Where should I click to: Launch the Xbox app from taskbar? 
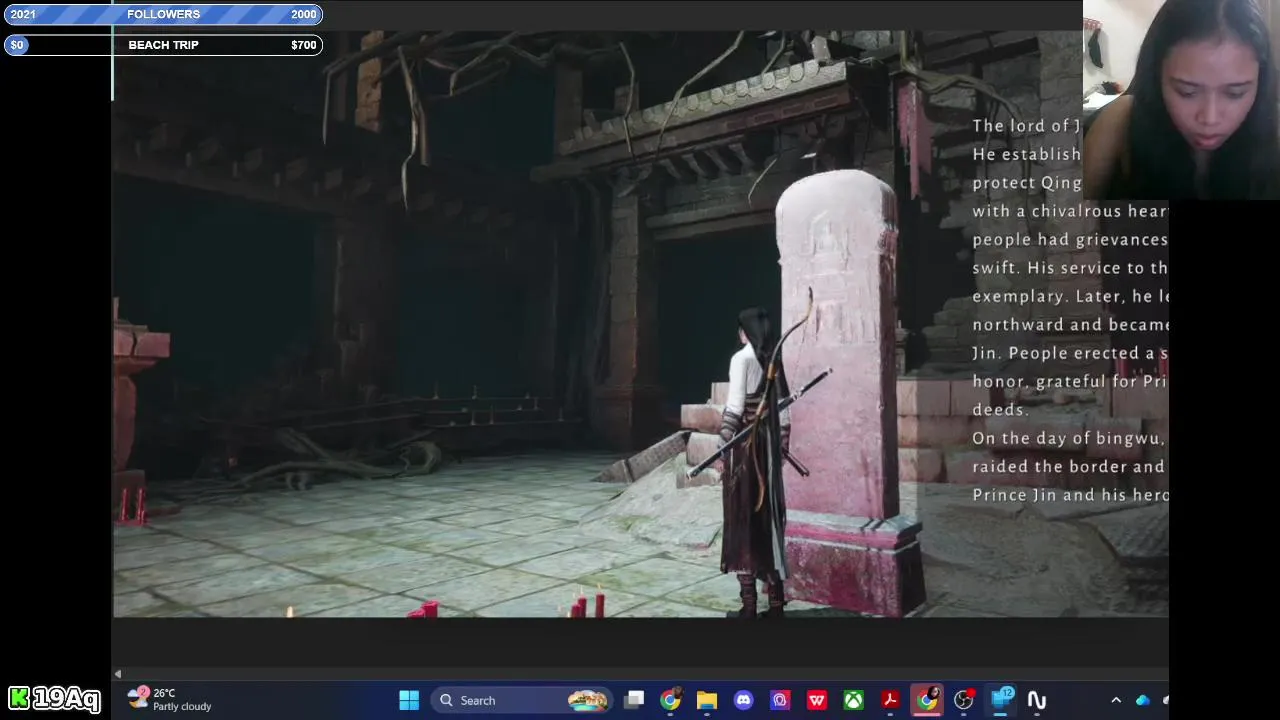pos(853,700)
